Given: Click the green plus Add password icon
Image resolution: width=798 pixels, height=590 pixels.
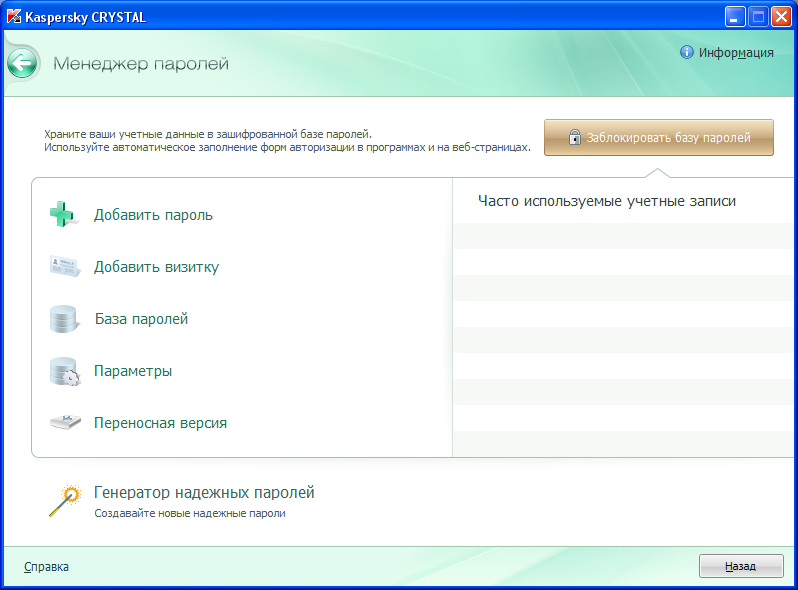Looking at the screenshot, I should (63, 214).
